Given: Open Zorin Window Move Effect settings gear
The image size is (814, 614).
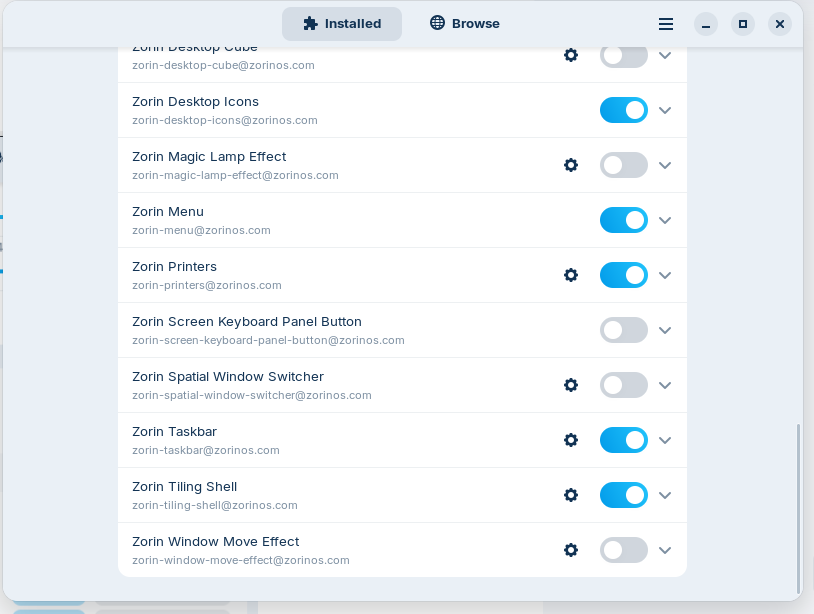Looking at the screenshot, I should point(571,550).
